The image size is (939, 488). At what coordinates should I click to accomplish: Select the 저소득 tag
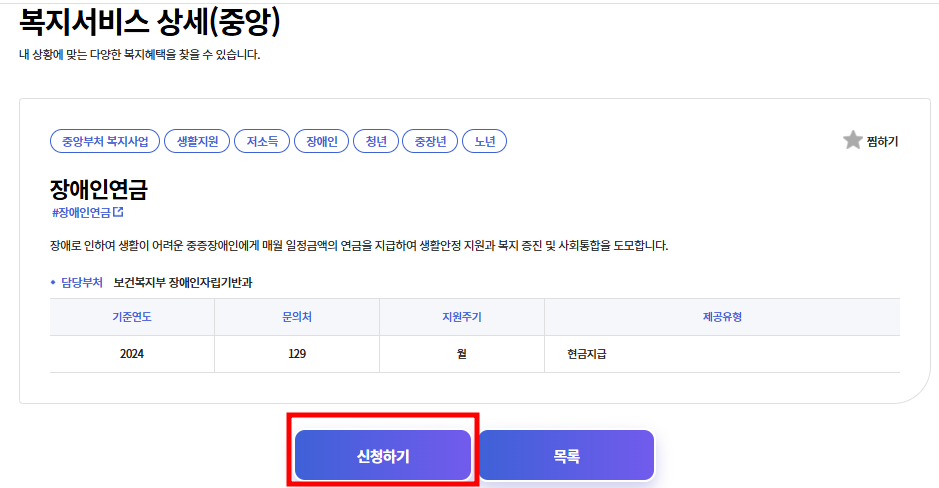tap(262, 141)
